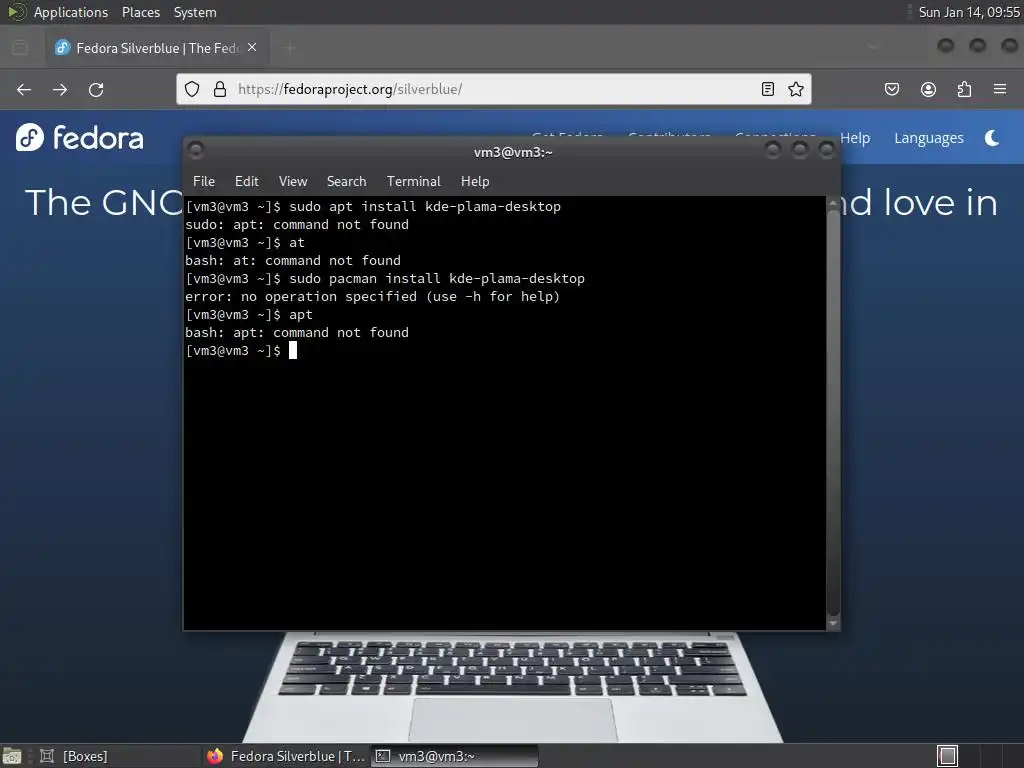The height and width of the screenshot is (768, 1024).
Task: Open Applications menu in top panel
Action: (71, 12)
